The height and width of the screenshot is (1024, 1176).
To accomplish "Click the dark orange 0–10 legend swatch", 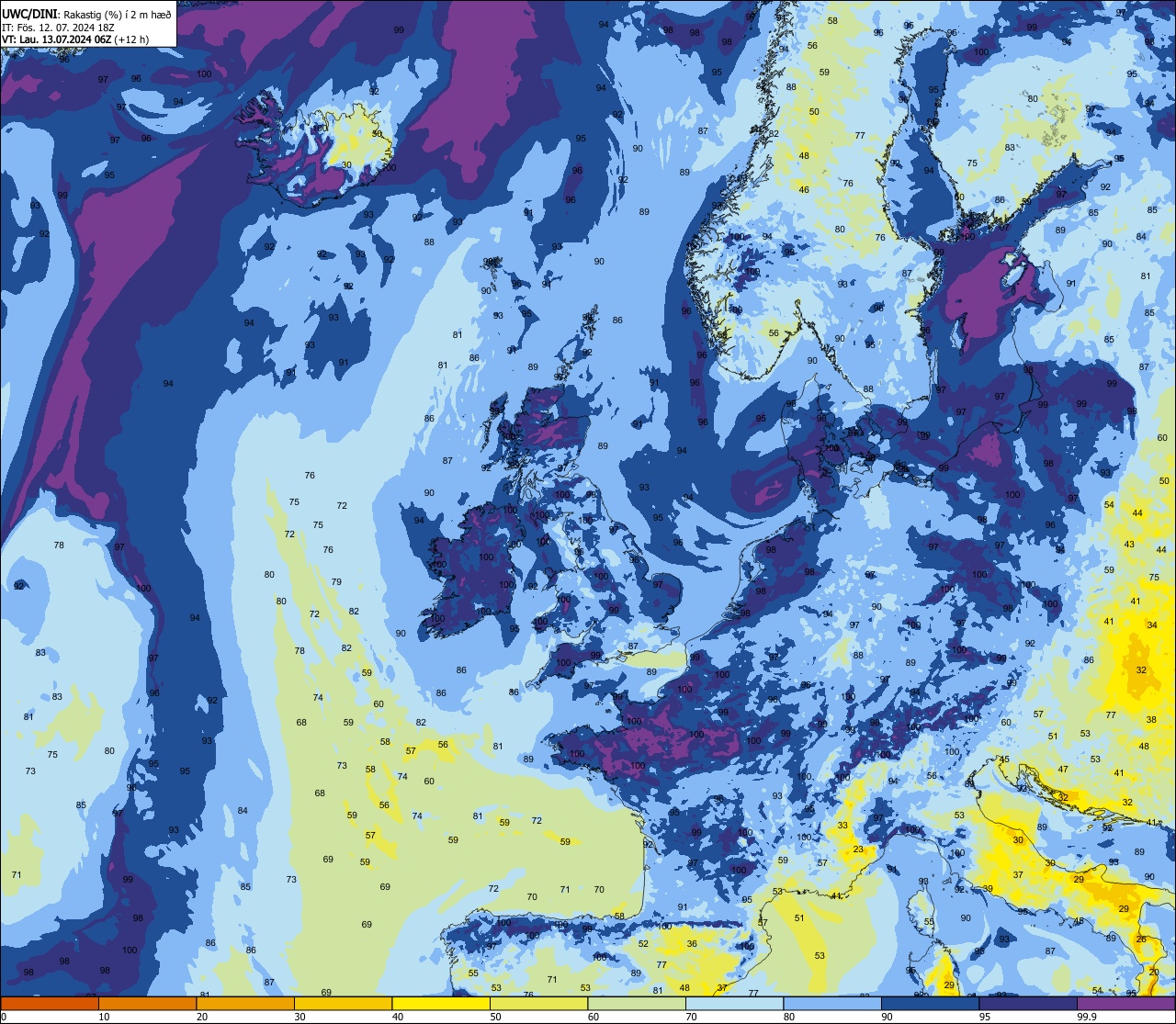I will pyautogui.click(x=50, y=1003).
